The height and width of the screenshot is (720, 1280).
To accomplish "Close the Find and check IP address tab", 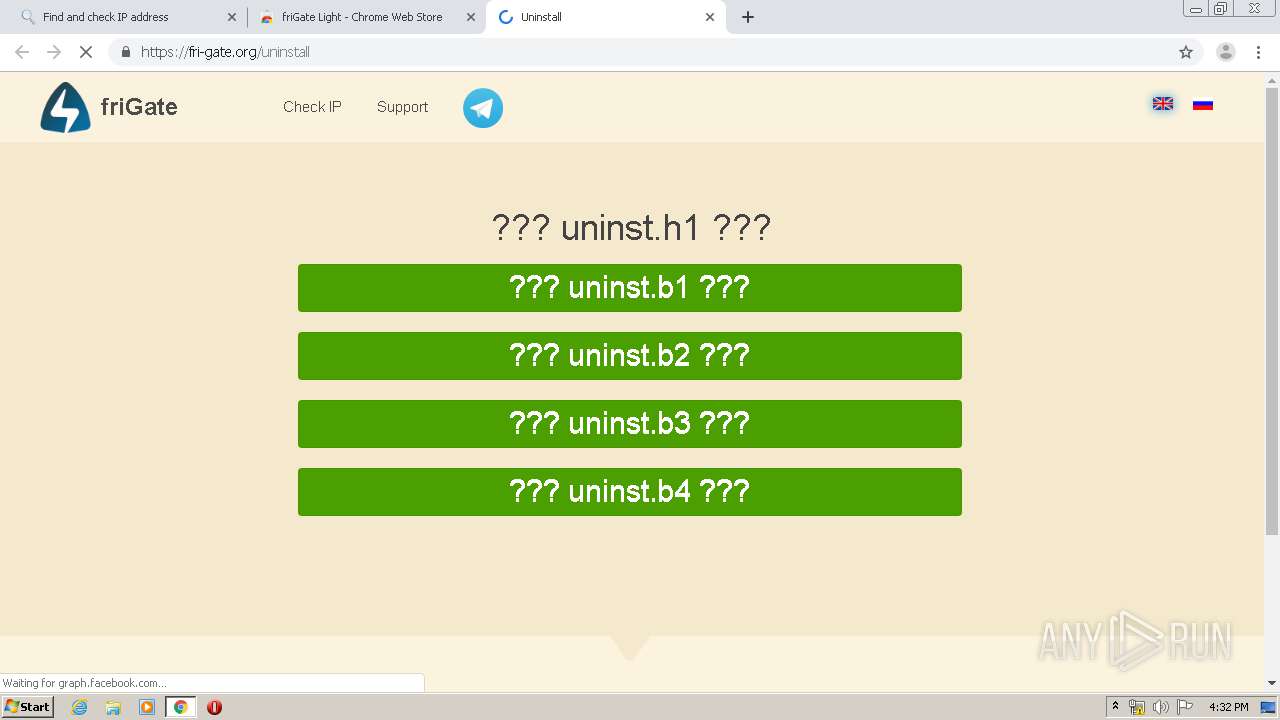I will 232,17.
